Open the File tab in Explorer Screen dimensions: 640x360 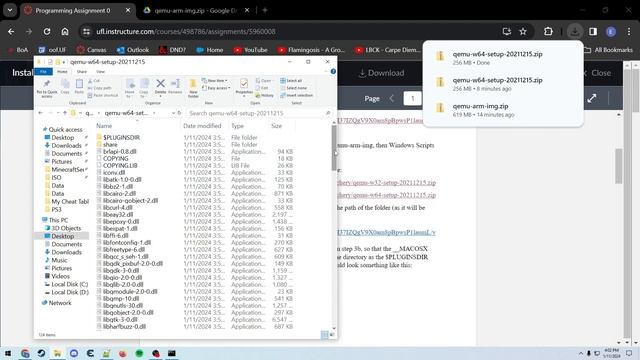(43, 71)
